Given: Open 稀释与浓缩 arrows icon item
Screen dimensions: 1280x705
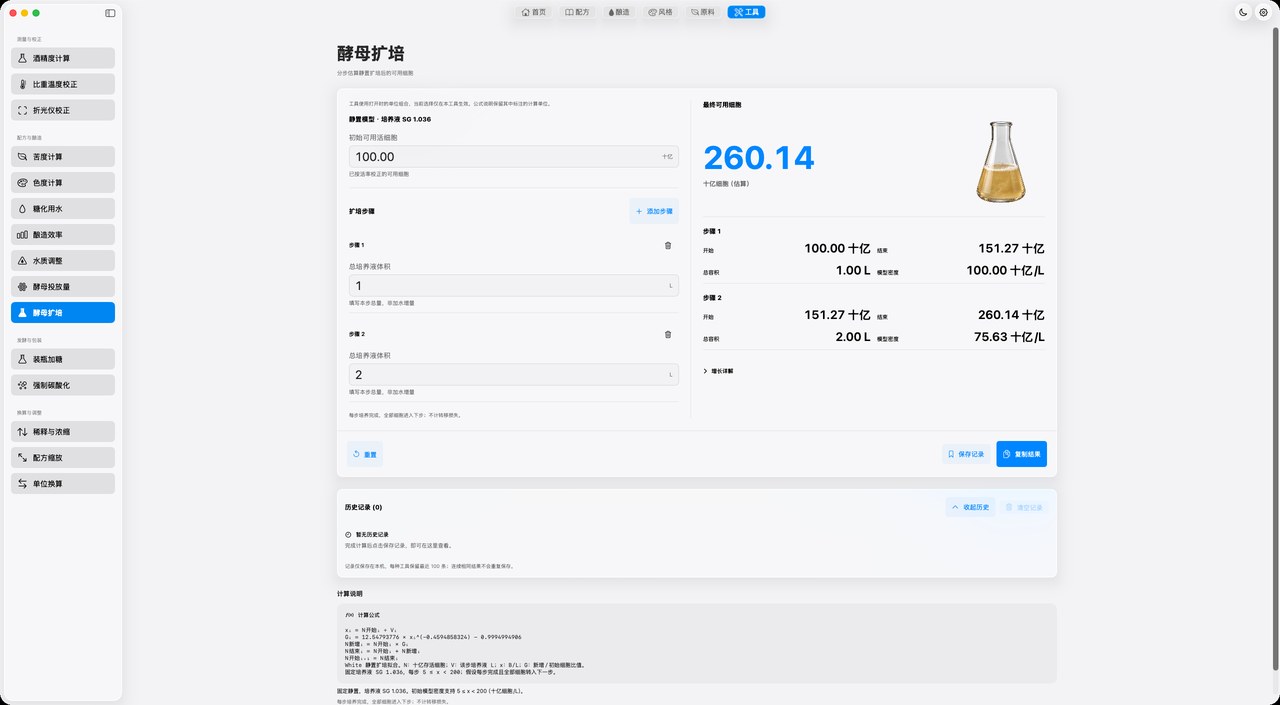Looking at the screenshot, I should (63, 432).
